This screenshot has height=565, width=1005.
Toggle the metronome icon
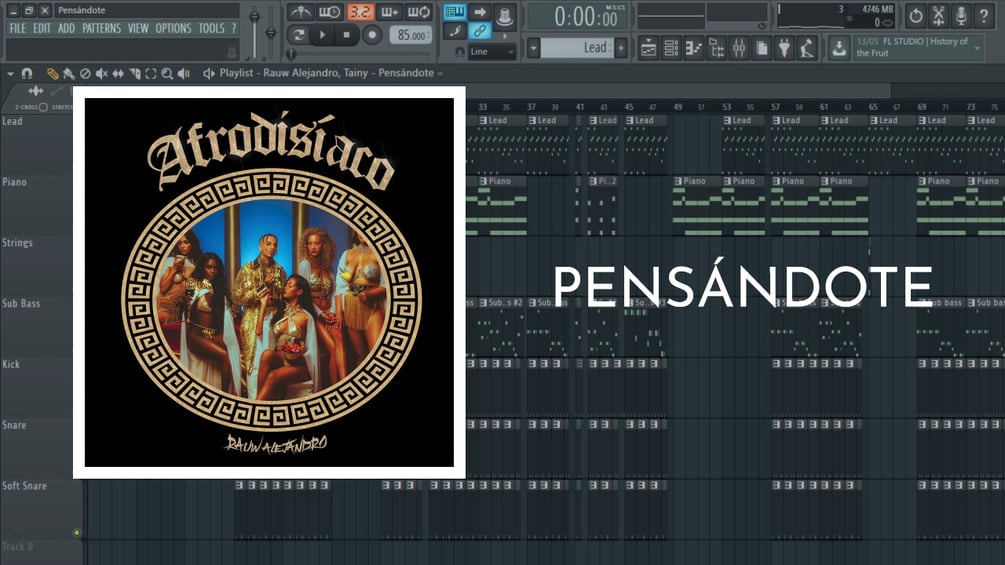tap(300, 12)
